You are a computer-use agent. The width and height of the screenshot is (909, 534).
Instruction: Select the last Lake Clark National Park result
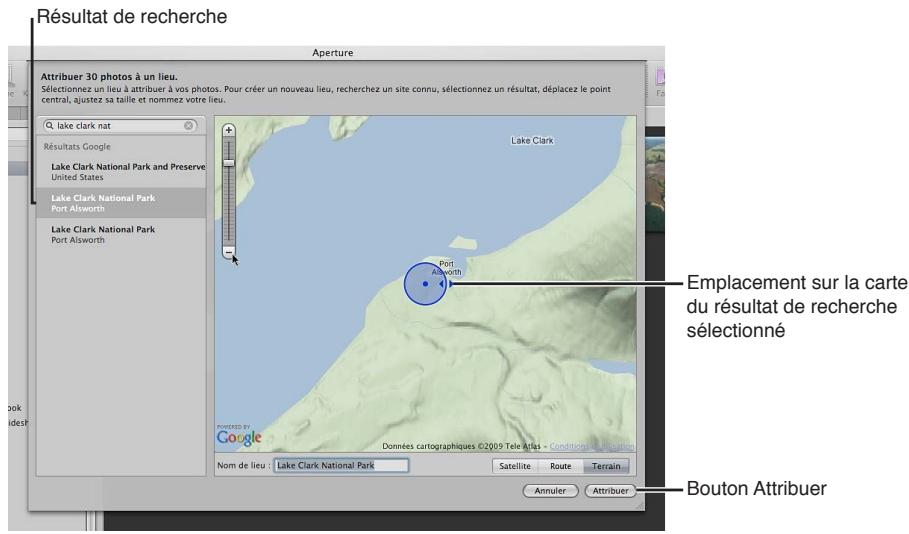121,234
